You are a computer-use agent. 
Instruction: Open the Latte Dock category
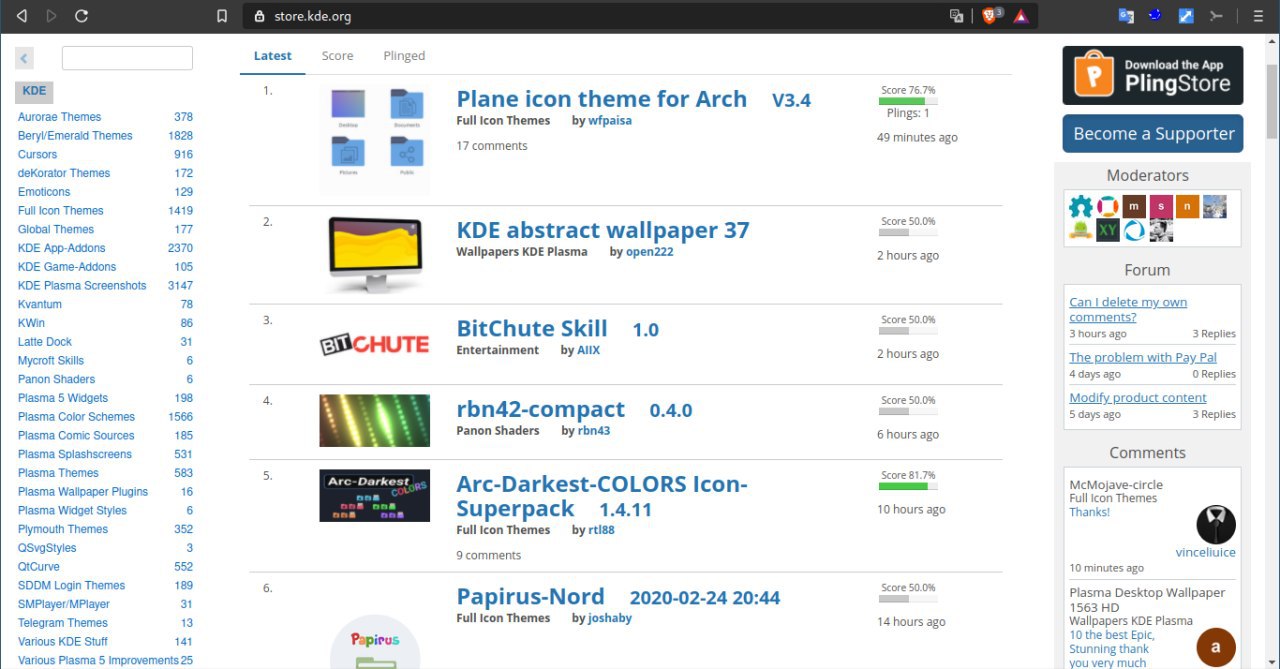pos(45,342)
